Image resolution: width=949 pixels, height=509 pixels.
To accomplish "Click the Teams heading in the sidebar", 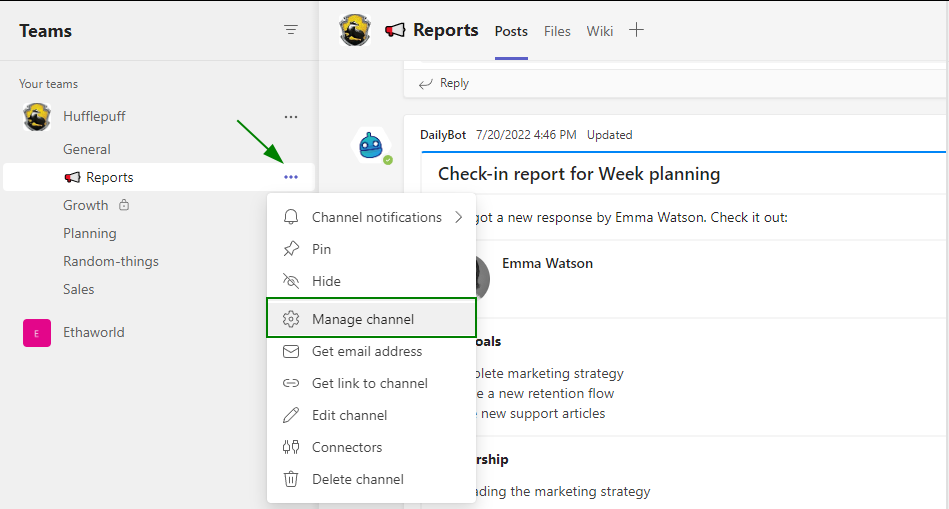I will tap(45, 31).
